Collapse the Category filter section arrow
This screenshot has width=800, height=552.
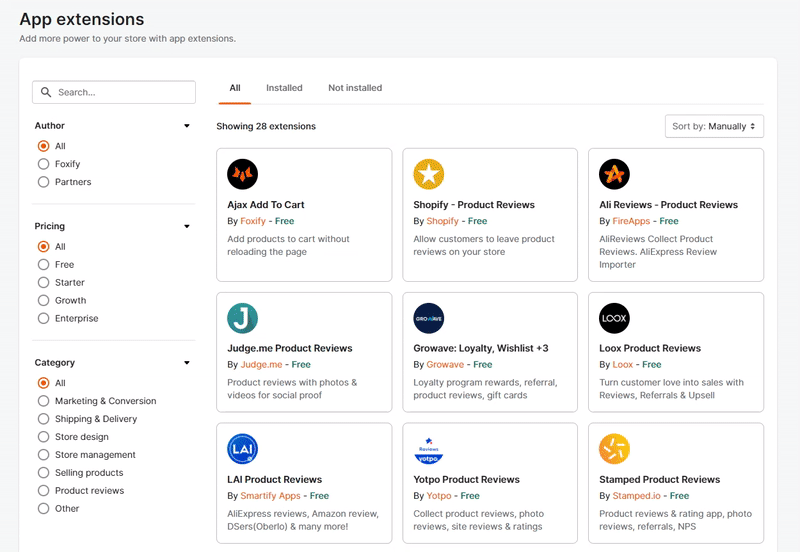(x=187, y=363)
